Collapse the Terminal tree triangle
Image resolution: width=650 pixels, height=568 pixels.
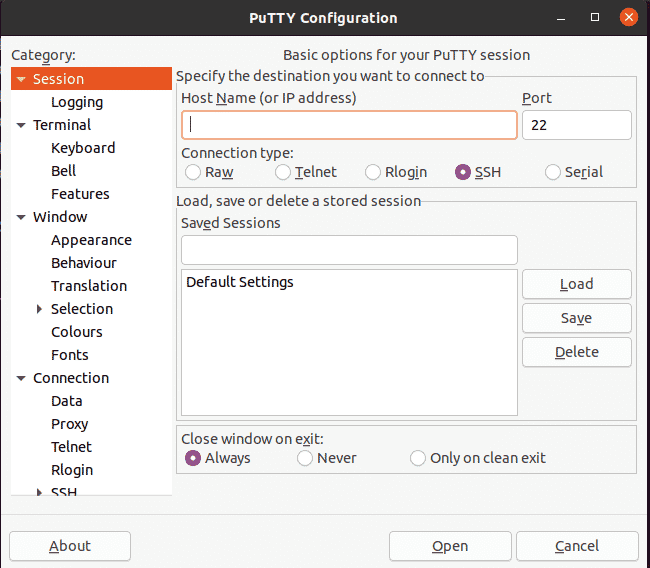[21, 125]
